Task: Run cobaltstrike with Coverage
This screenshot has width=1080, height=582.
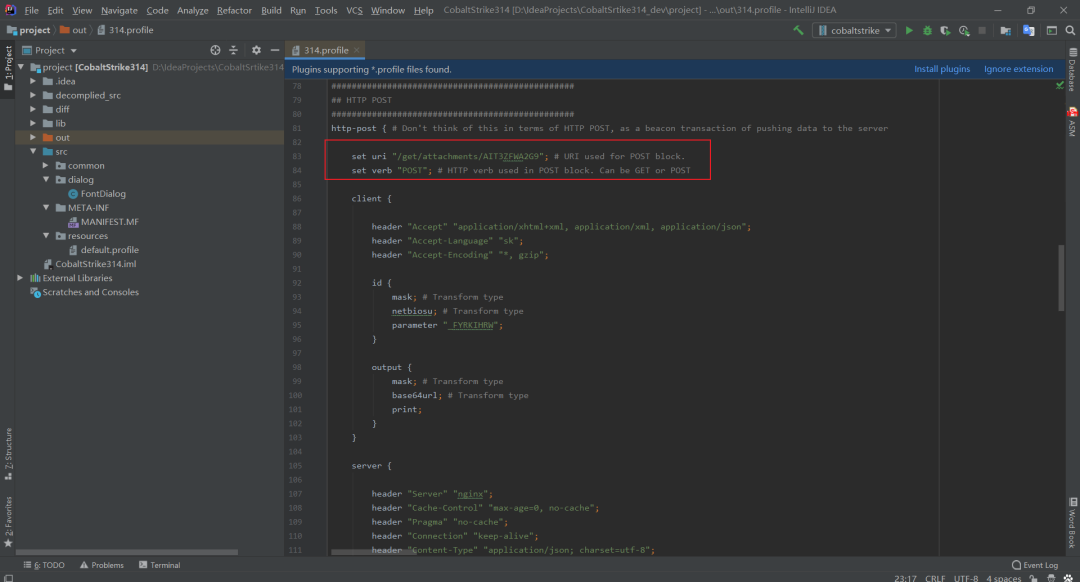Action: tap(945, 30)
